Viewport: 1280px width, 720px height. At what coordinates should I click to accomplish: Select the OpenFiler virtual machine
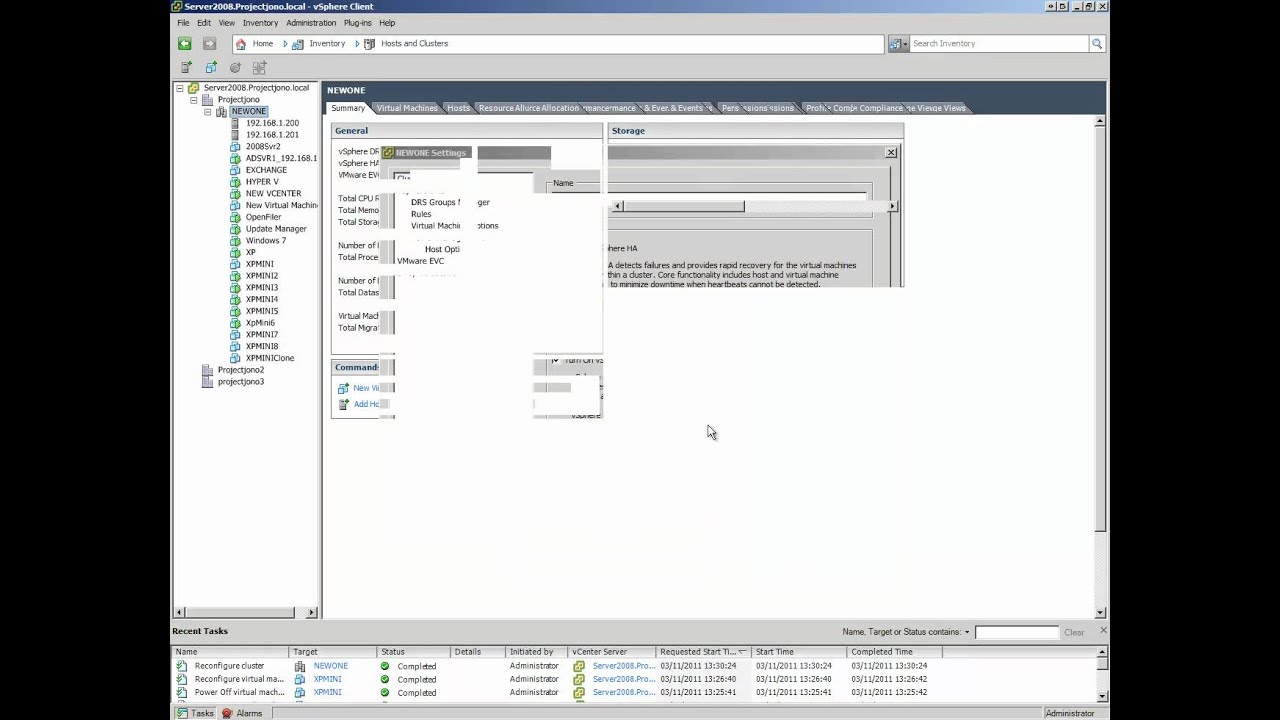(263, 217)
